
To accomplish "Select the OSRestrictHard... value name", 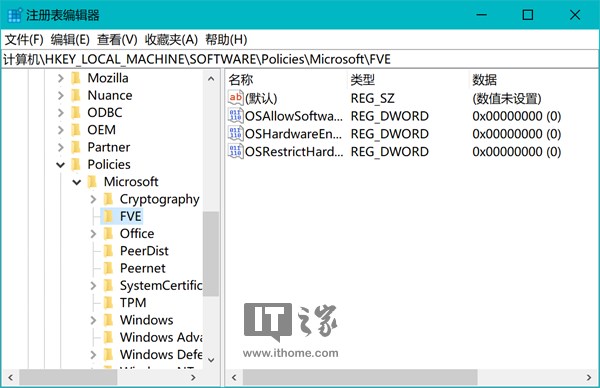I will [294, 152].
